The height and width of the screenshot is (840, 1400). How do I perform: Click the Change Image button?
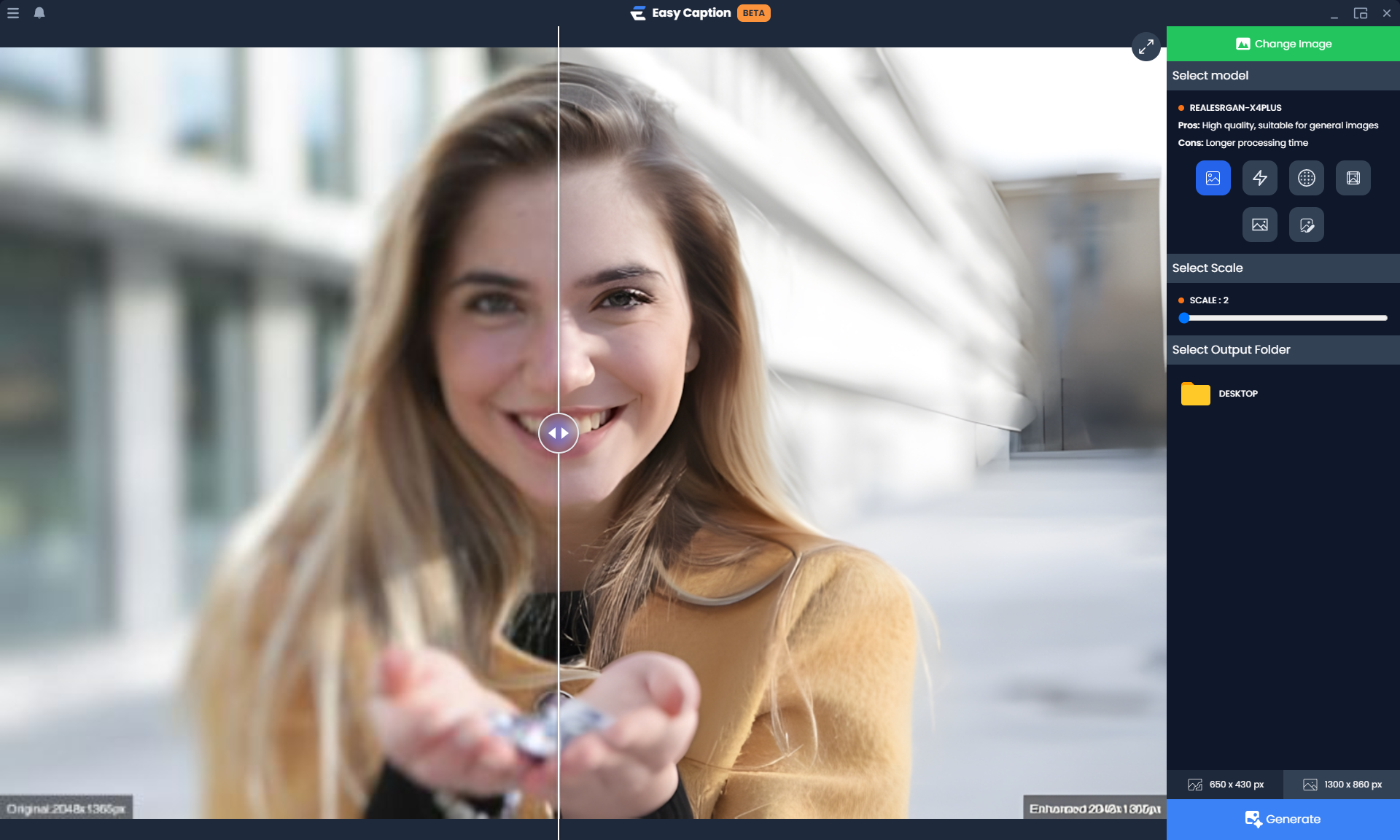(1283, 44)
